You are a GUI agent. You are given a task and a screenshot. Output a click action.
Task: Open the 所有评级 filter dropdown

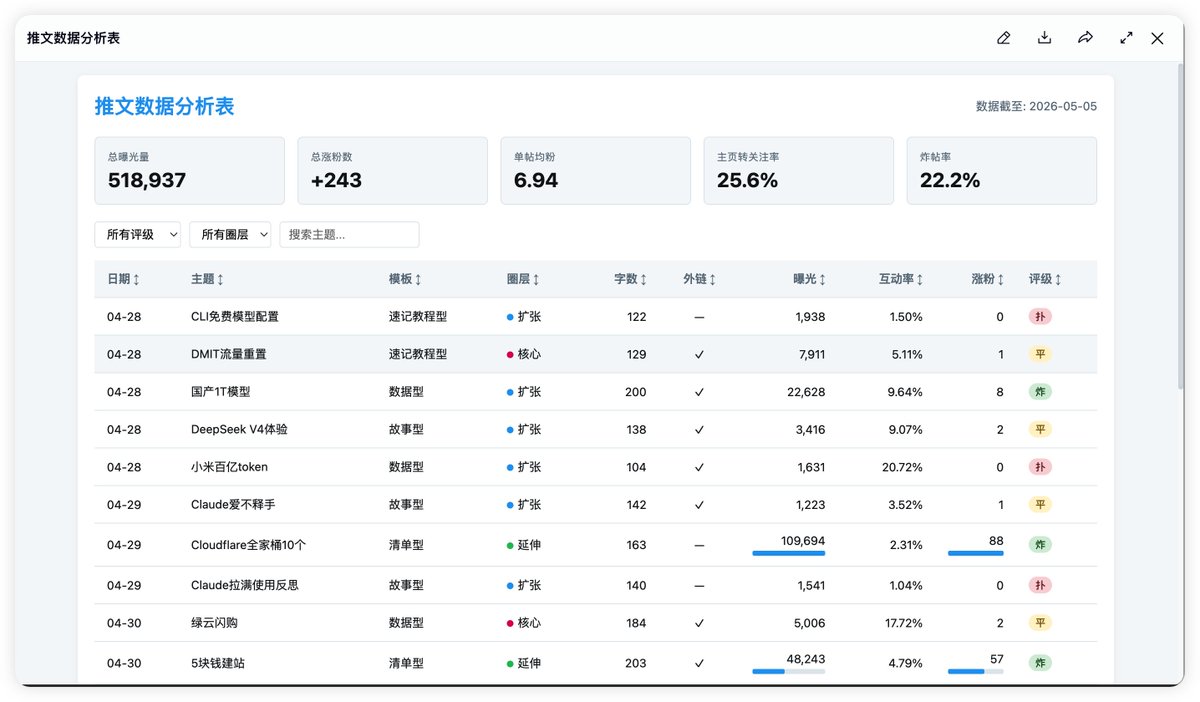[138, 234]
